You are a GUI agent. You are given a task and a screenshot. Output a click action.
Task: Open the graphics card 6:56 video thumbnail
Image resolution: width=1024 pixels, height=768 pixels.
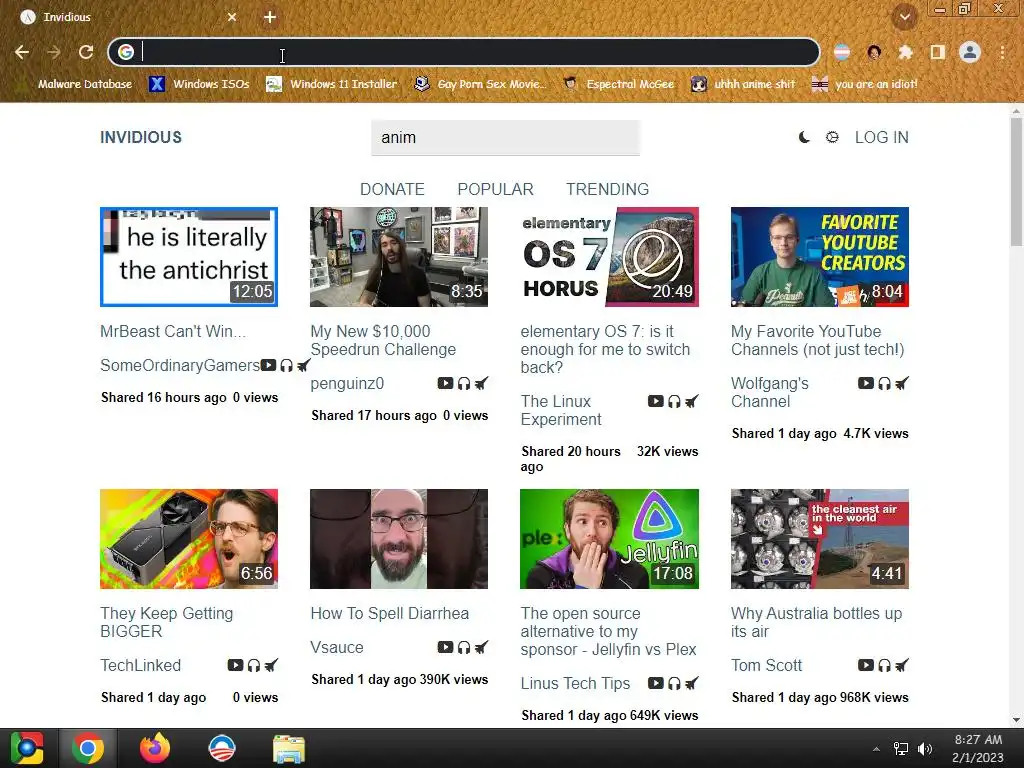click(189, 539)
